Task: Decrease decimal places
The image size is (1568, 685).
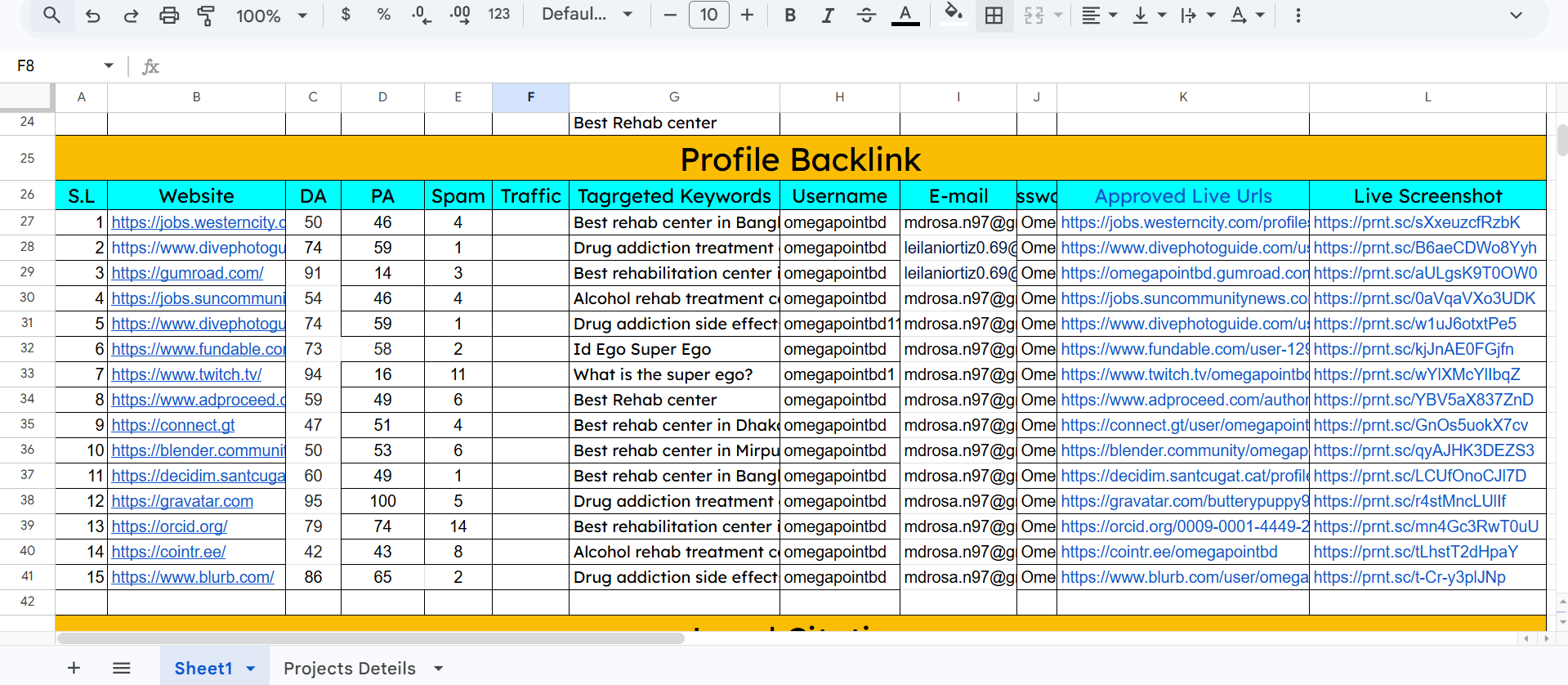Action: (x=422, y=15)
